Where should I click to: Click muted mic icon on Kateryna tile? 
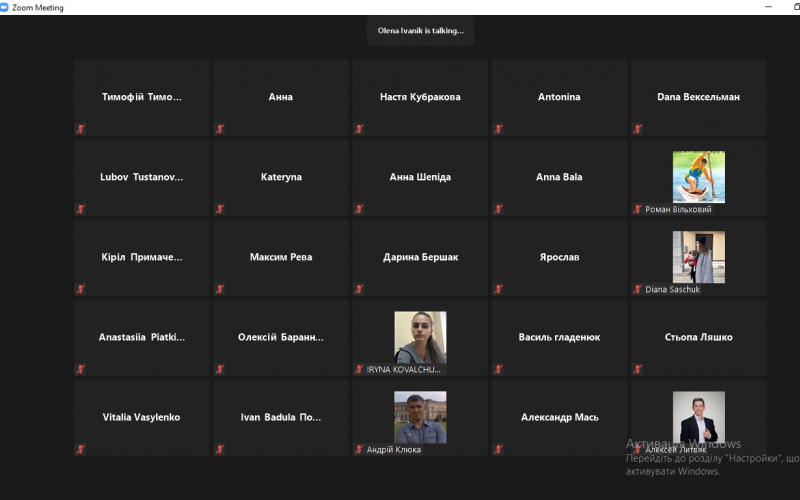coord(220,209)
